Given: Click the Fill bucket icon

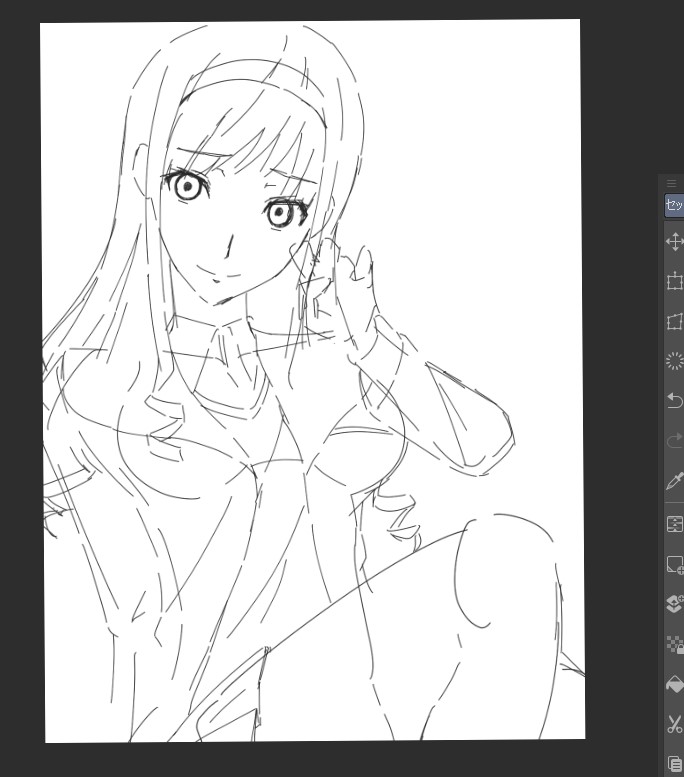Looking at the screenshot, I should (x=675, y=684).
